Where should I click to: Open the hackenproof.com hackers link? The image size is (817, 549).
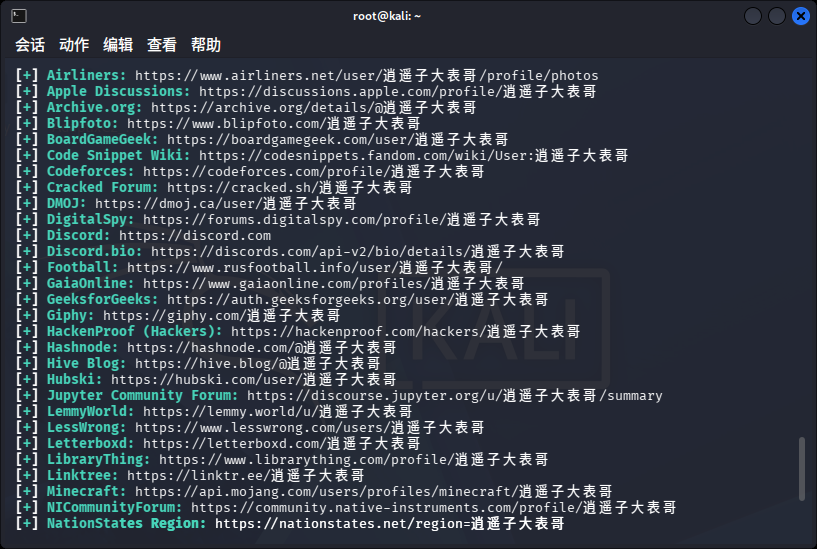point(406,331)
